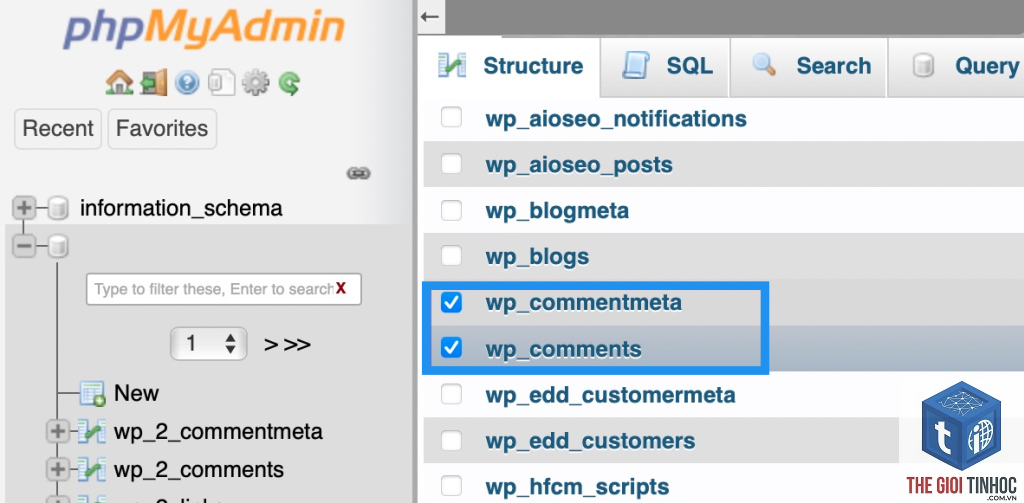This screenshot has height=503, width=1024.
Task: Check wp_edd_customers checkbox
Action: tap(451, 440)
